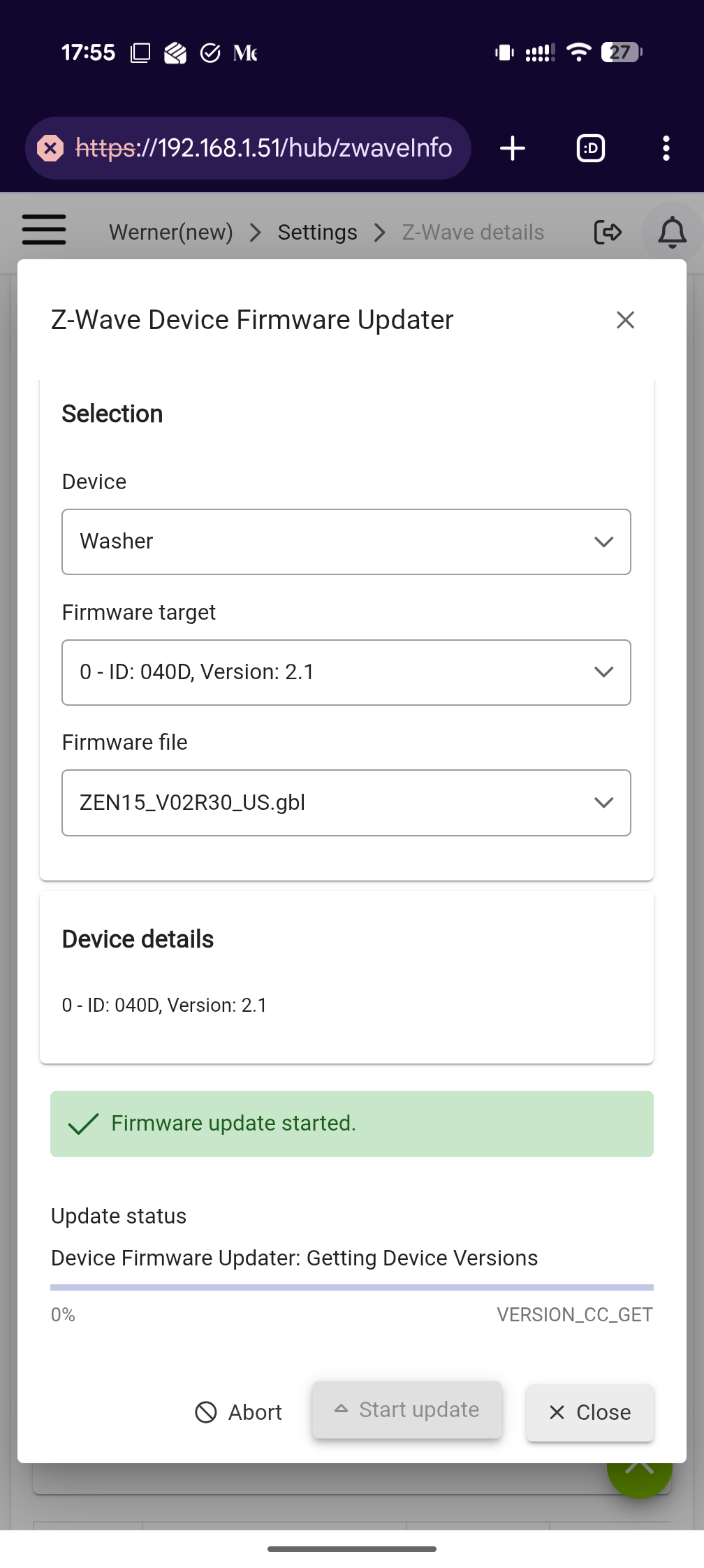704x1568 pixels.
Task: Expand the Firmware target dropdown
Action: [x=346, y=673]
